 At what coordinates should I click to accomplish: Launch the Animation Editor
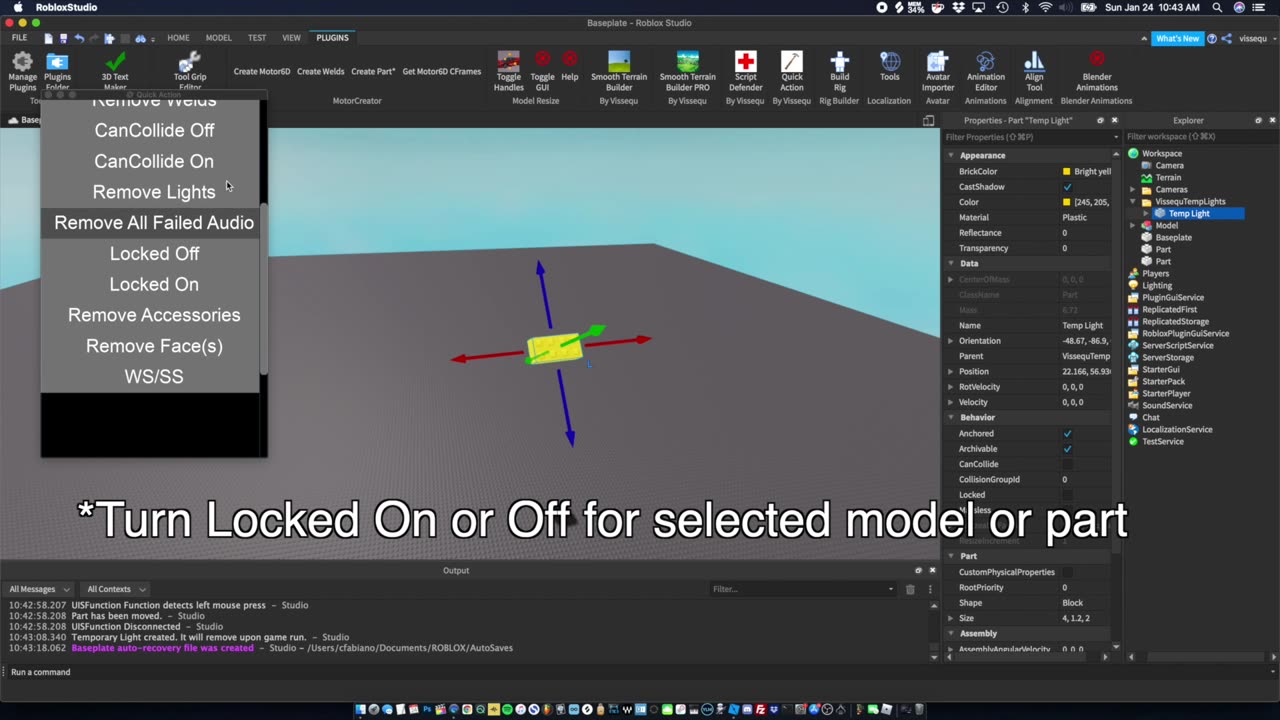point(985,71)
